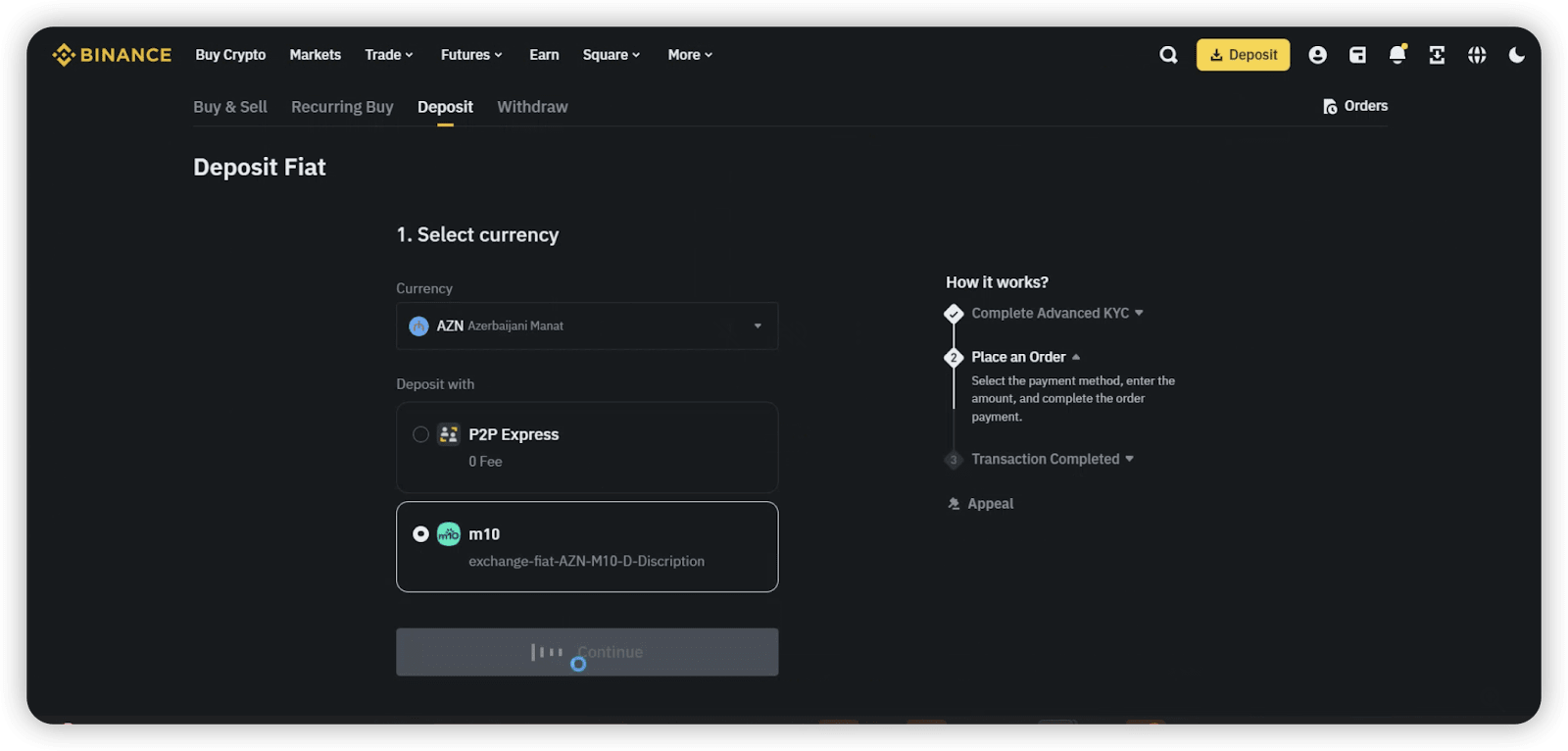This screenshot has height=751, width=1568.
Task: Click the step 2 diamond marker
Action: click(954, 358)
